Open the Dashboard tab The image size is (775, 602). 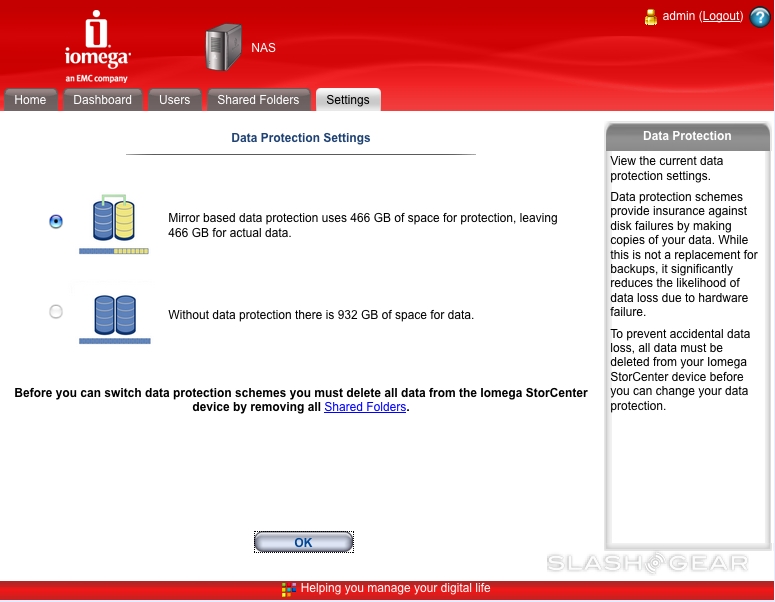(102, 100)
